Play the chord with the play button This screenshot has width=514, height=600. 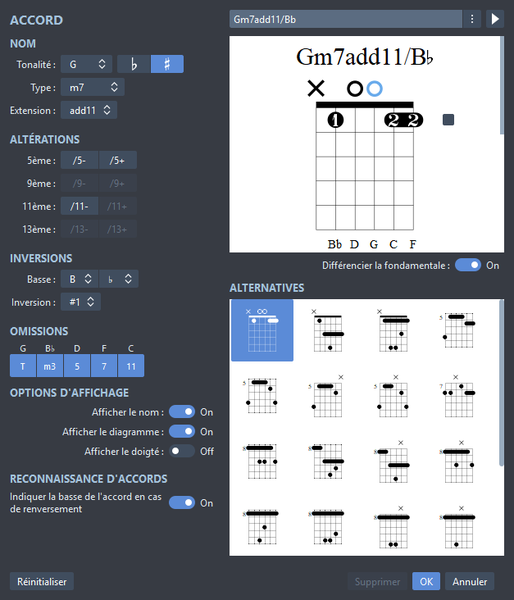tap(495, 19)
